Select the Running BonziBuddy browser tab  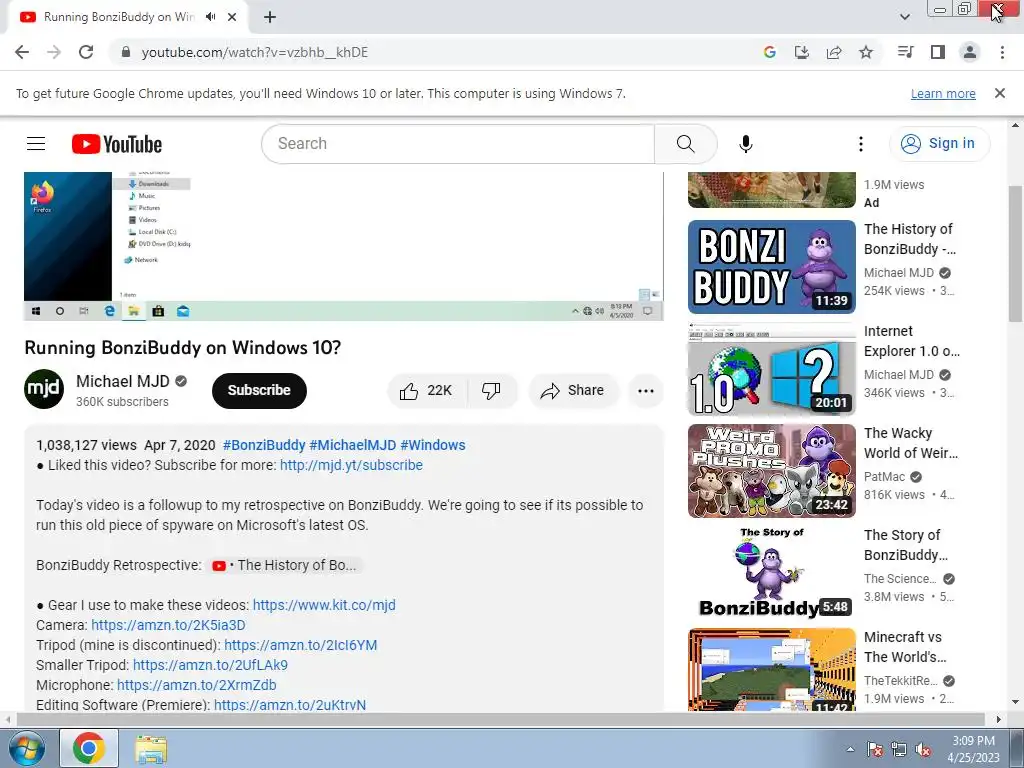pyautogui.click(x=127, y=17)
